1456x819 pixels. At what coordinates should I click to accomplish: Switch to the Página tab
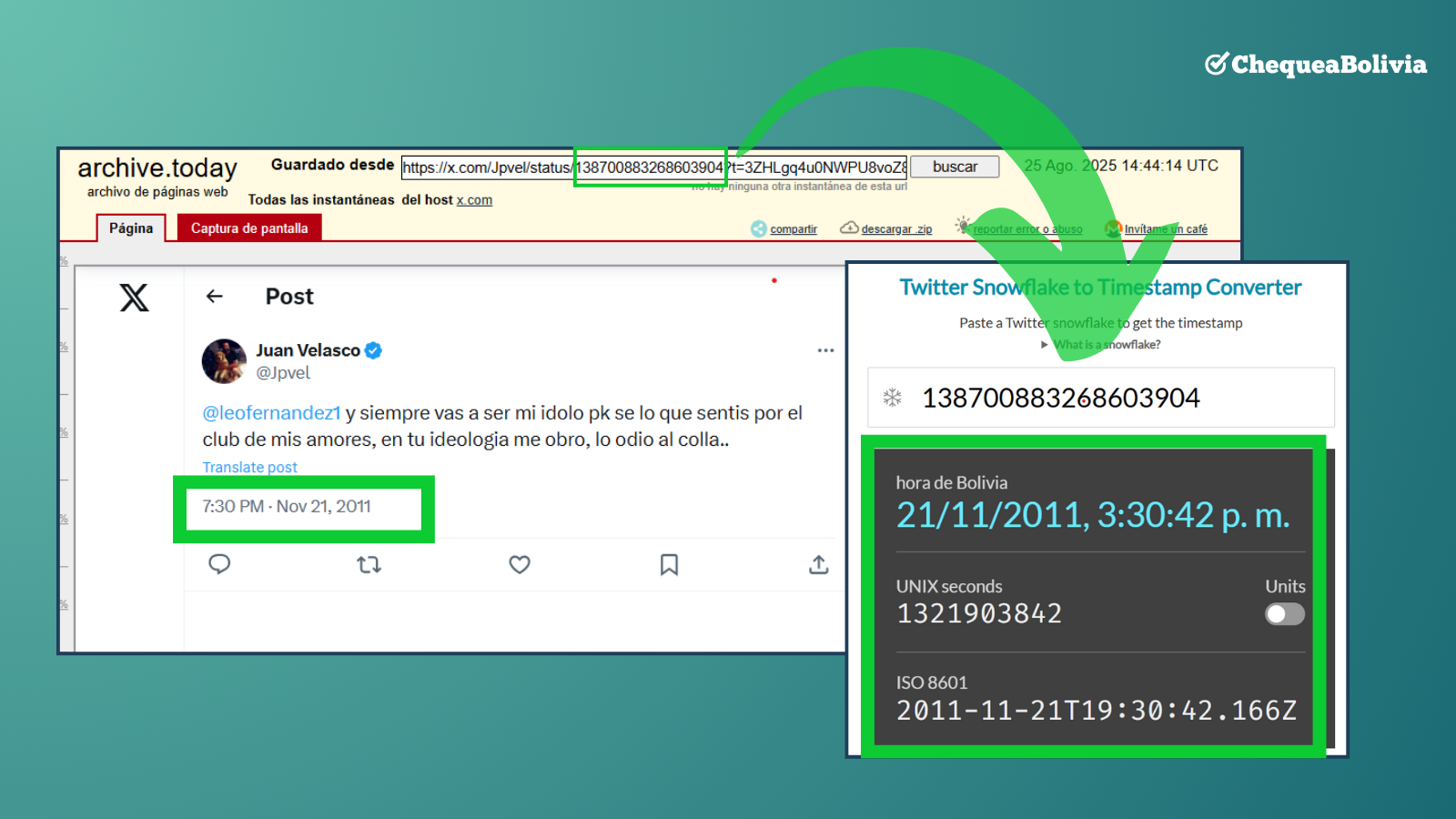click(x=131, y=228)
